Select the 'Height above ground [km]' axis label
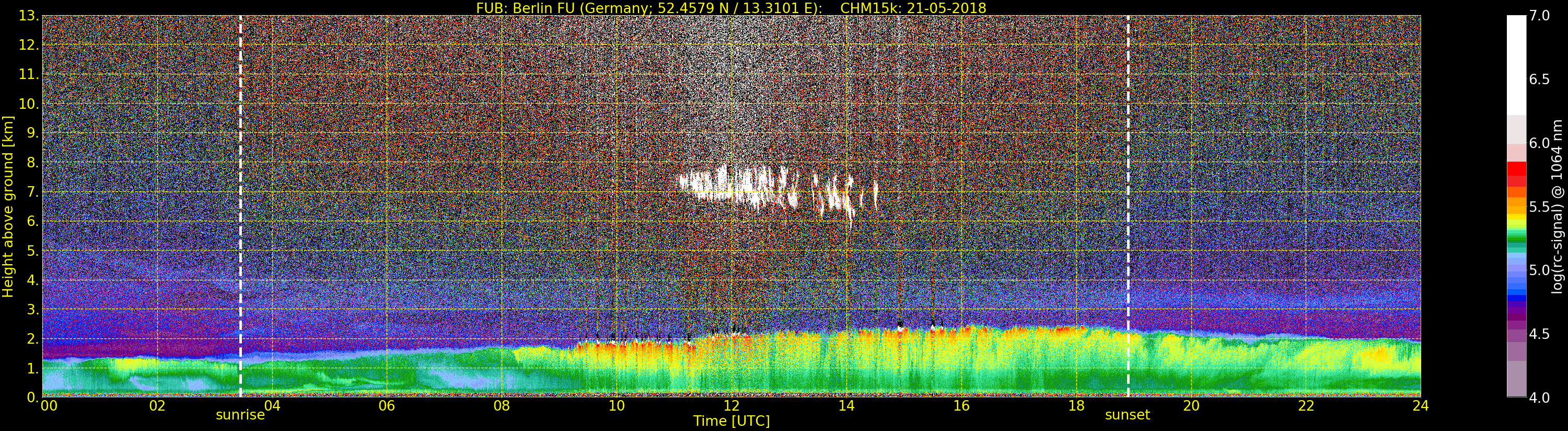 [x=8, y=206]
